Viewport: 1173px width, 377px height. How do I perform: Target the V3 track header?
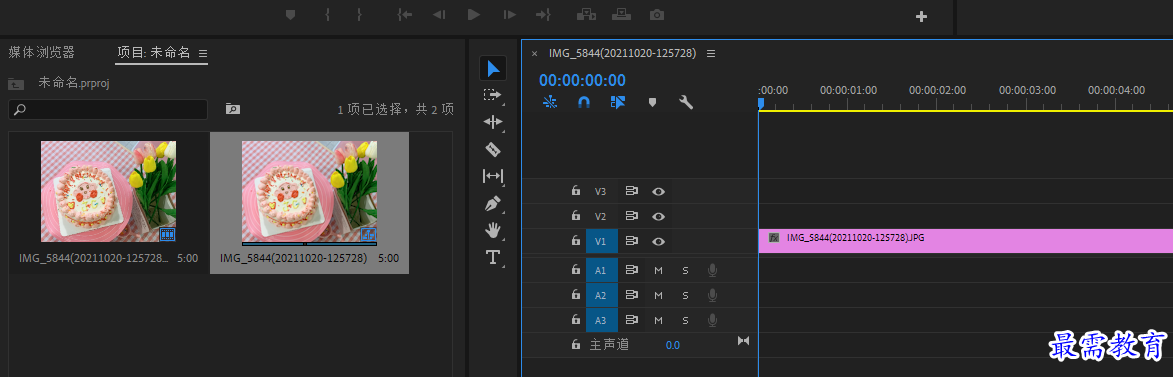tap(601, 191)
